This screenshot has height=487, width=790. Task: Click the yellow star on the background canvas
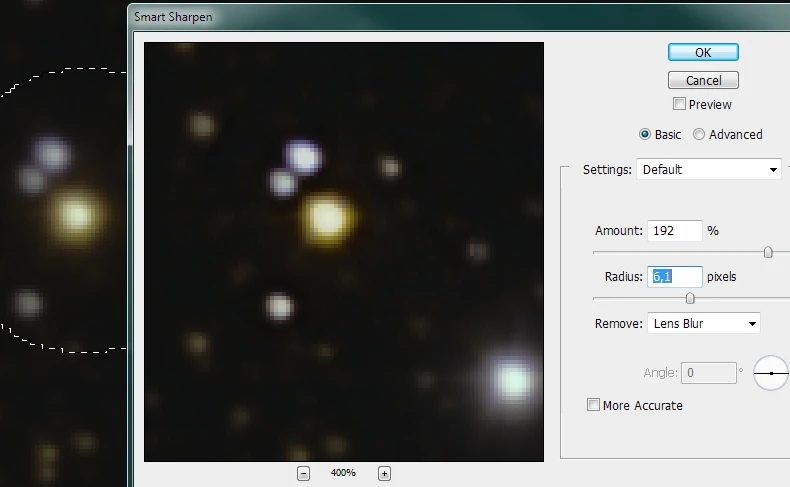click(x=76, y=213)
